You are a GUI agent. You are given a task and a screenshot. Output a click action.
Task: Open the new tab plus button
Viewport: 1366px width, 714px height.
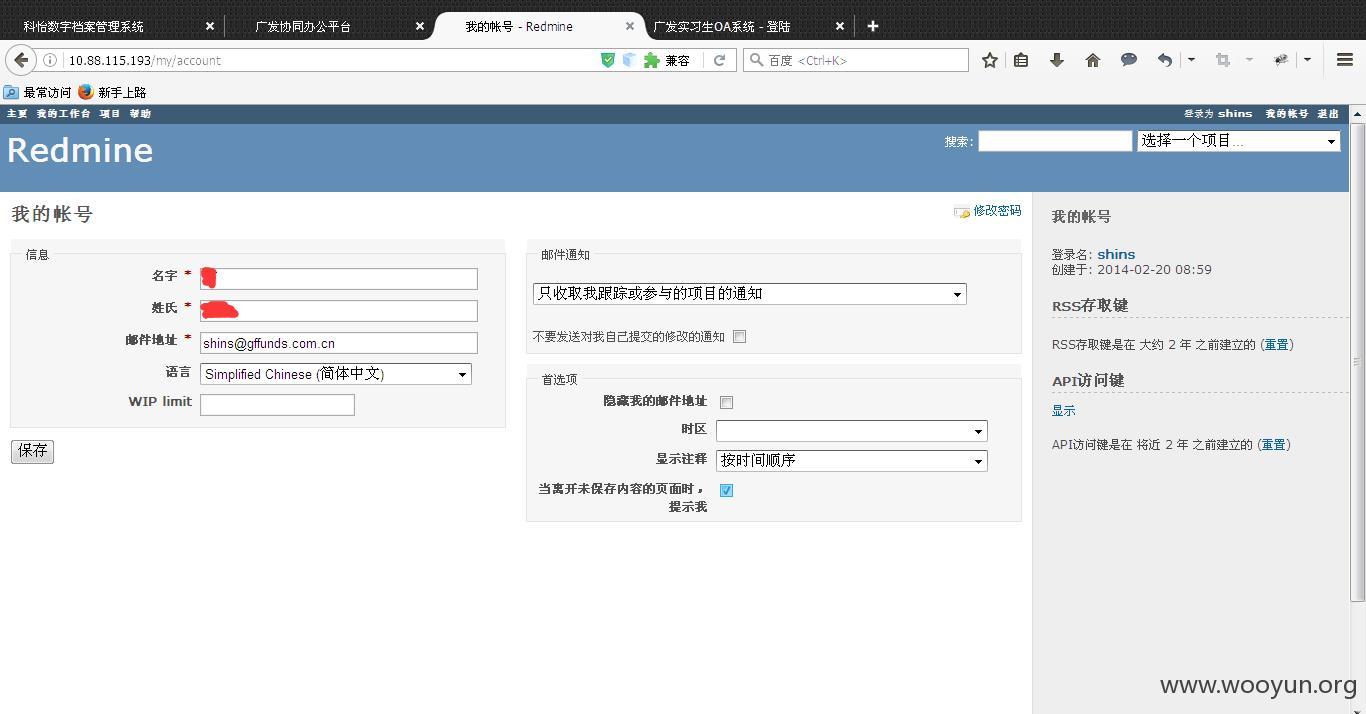tap(873, 26)
